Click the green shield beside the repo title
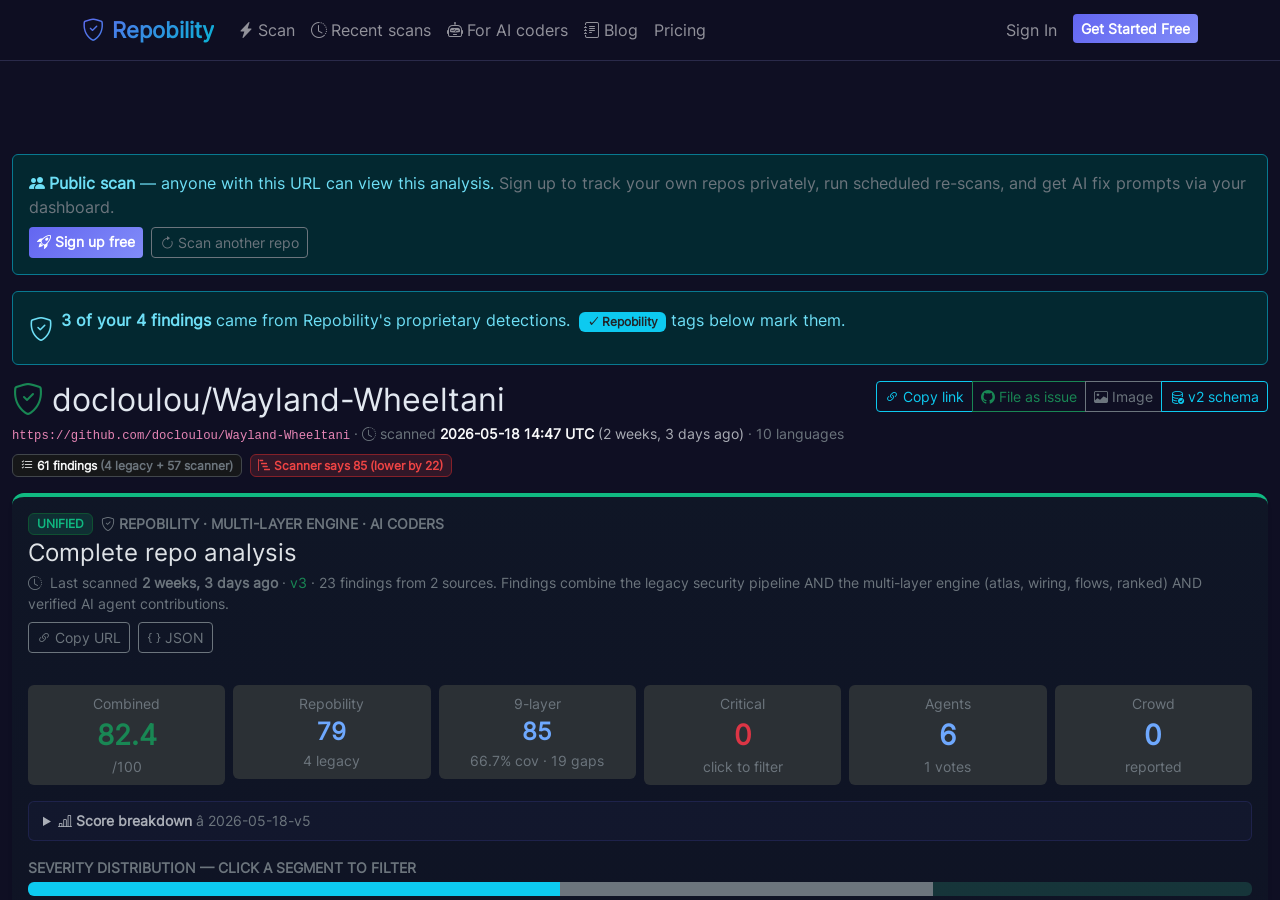 click(x=28, y=399)
